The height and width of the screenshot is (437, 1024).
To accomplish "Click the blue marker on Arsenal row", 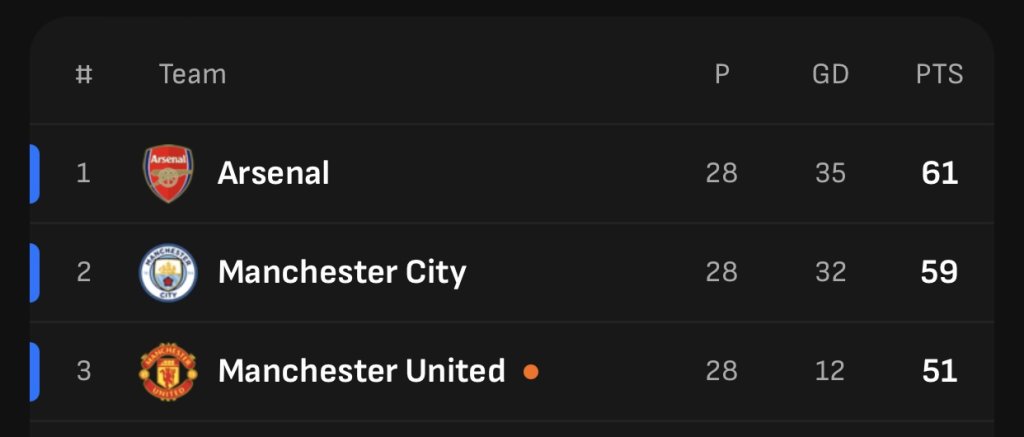I will [x=35, y=174].
